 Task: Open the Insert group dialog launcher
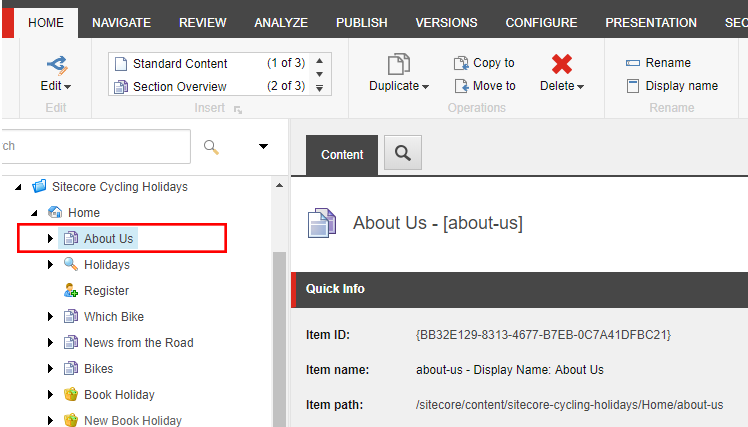238,110
